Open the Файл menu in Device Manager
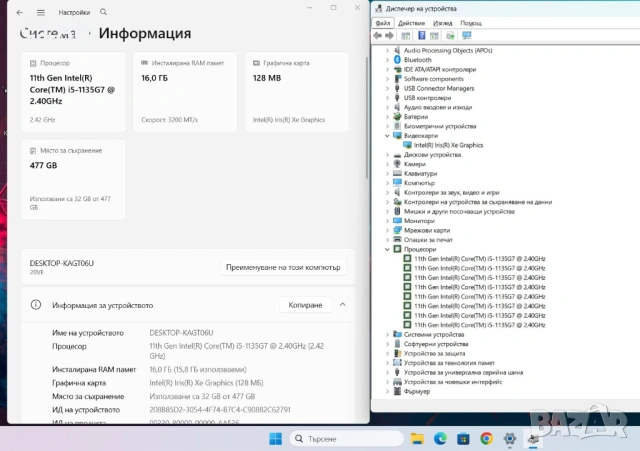 click(383, 23)
